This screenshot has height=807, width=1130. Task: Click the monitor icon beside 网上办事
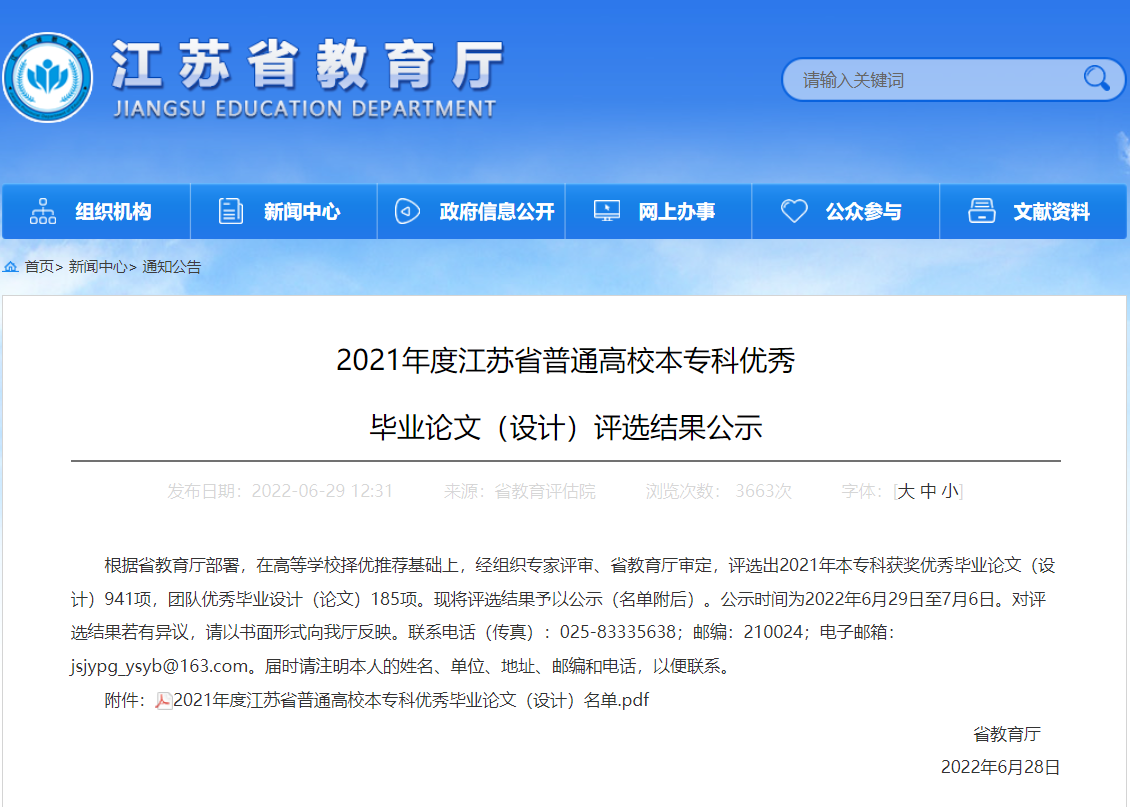(x=606, y=211)
